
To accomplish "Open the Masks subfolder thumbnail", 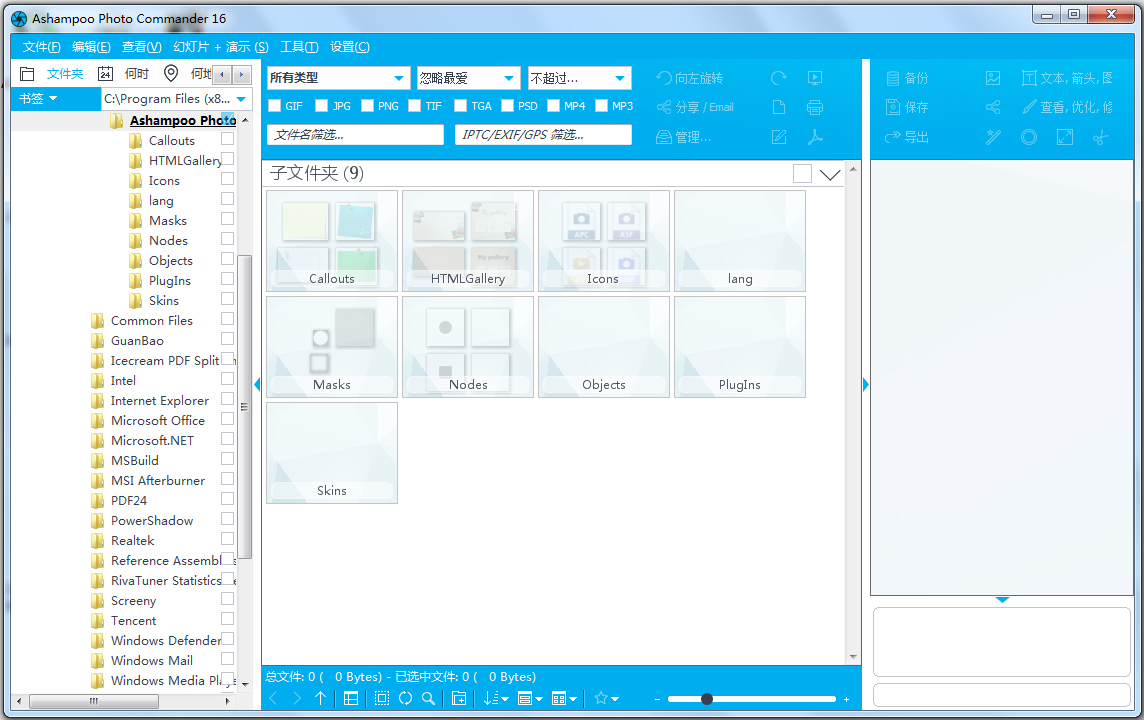I will 332,347.
